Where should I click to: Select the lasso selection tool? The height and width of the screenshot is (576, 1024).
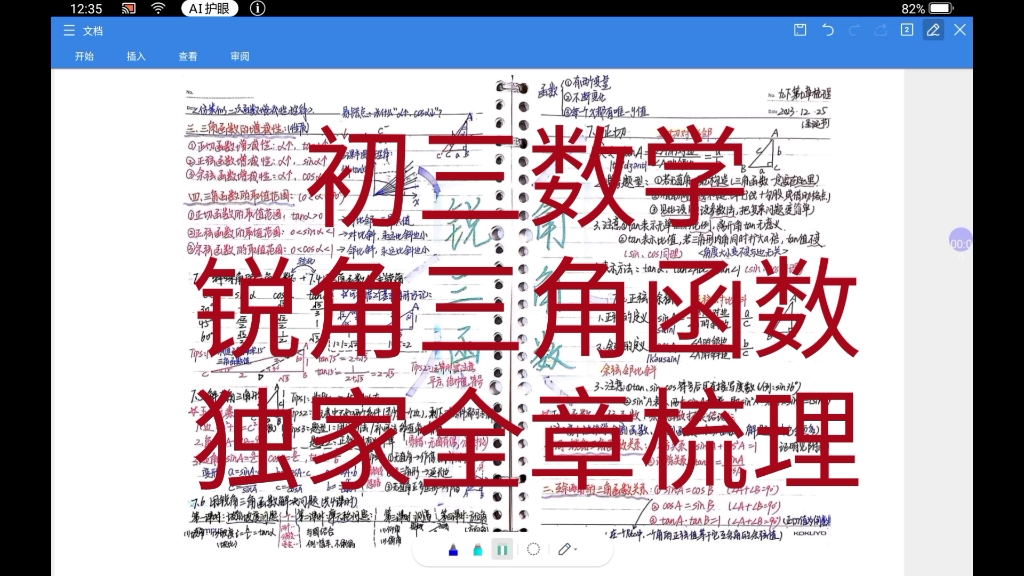click(x=533, y=549)
